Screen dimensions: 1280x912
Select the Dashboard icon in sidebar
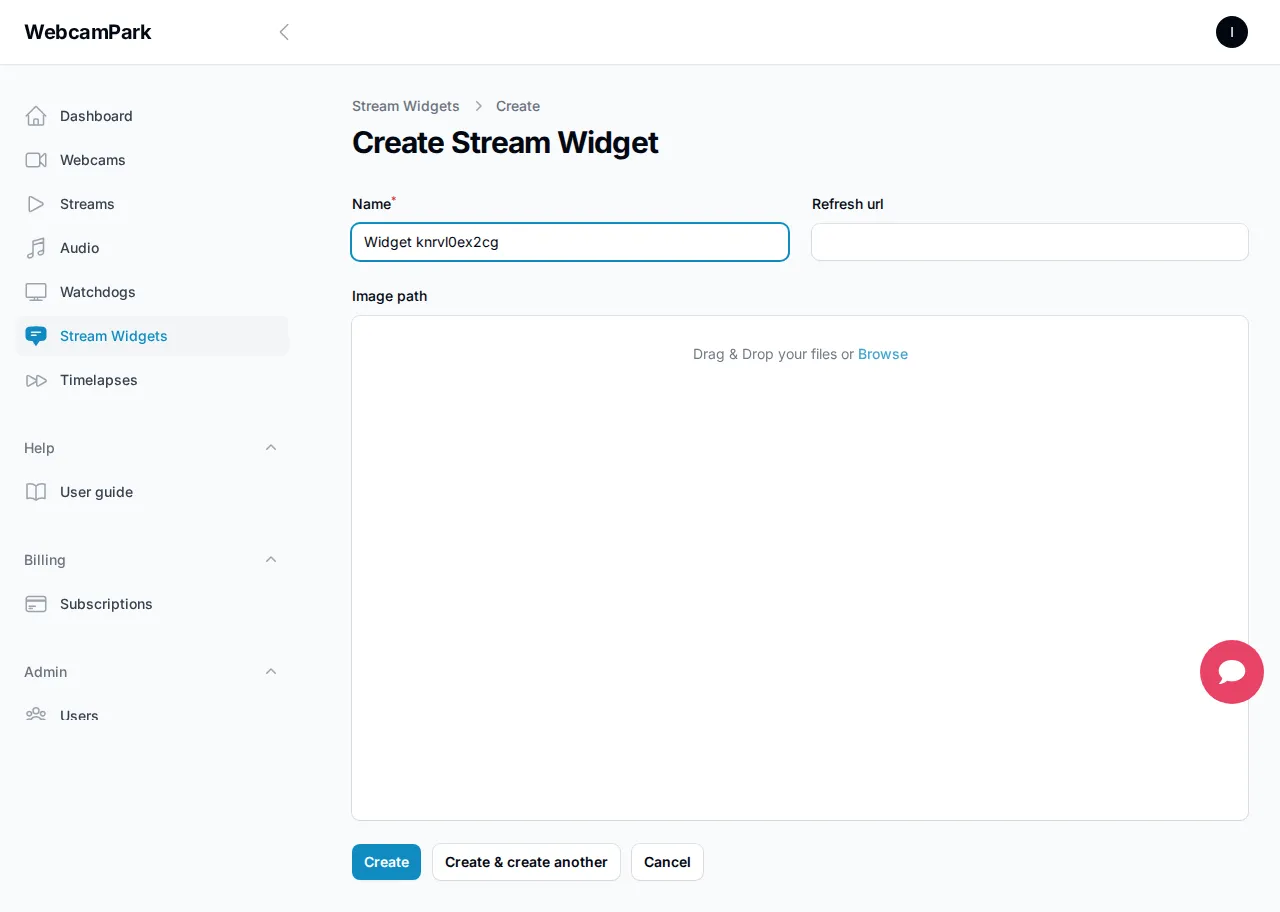(x=36, y=116)
